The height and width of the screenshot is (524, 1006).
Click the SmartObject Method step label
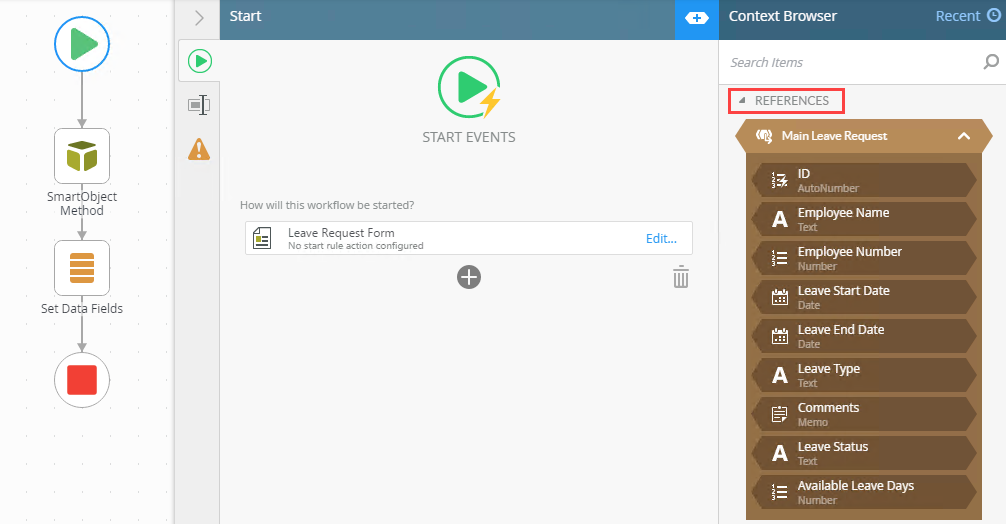(x=82, y=203)
